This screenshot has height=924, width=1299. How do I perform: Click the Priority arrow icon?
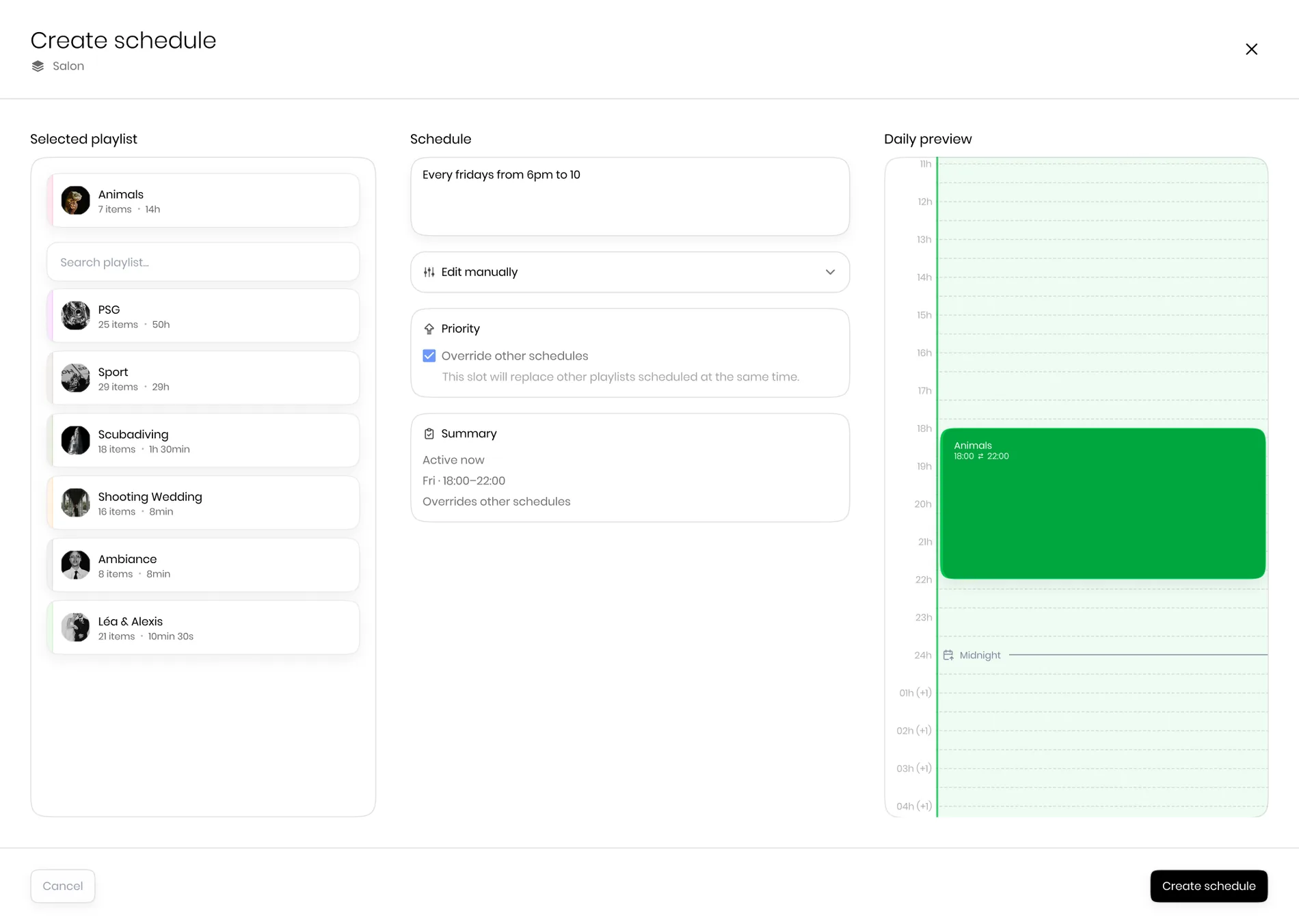tap(429, 329)
